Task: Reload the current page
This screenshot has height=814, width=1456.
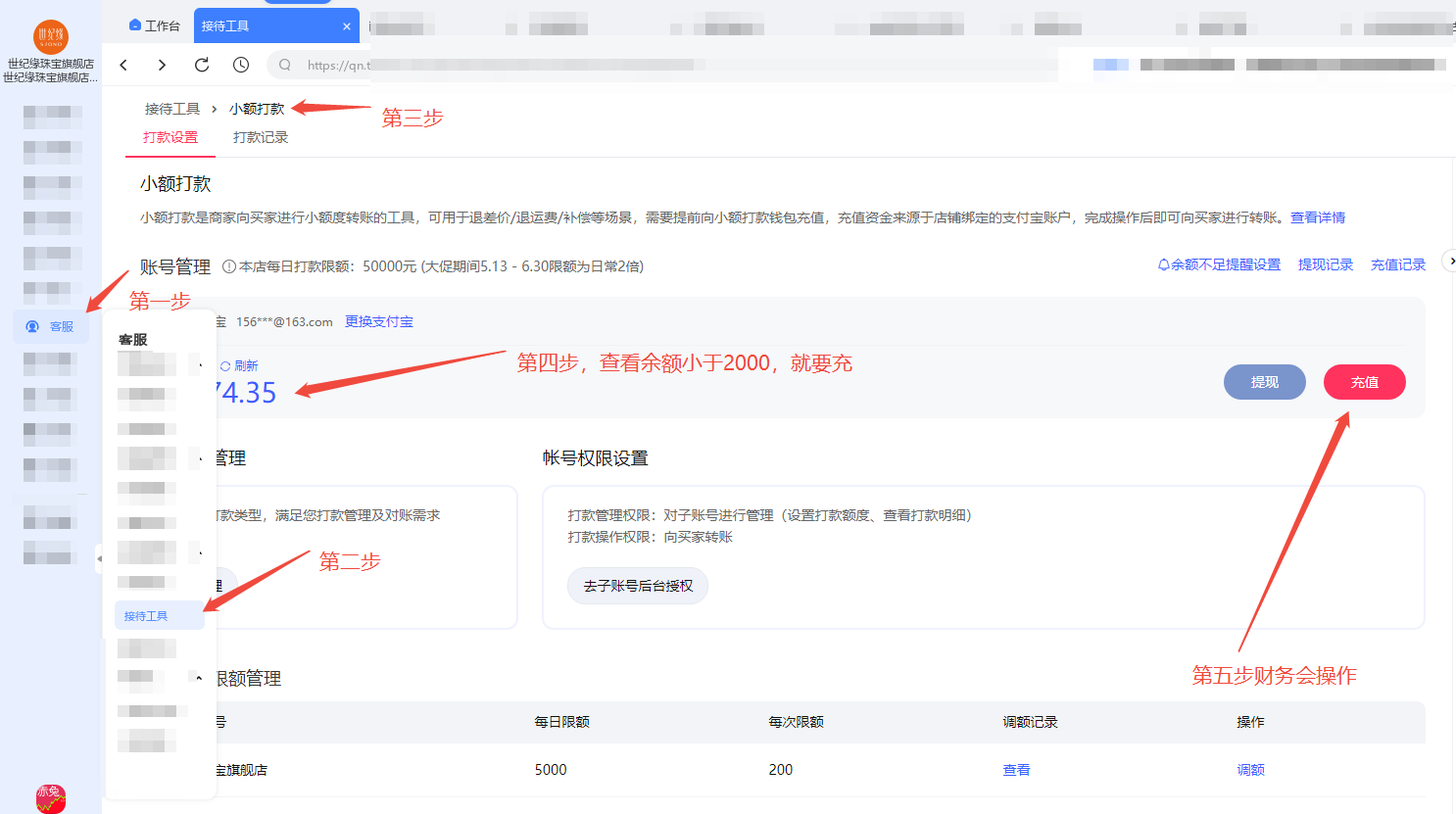Action: (202, 65)
